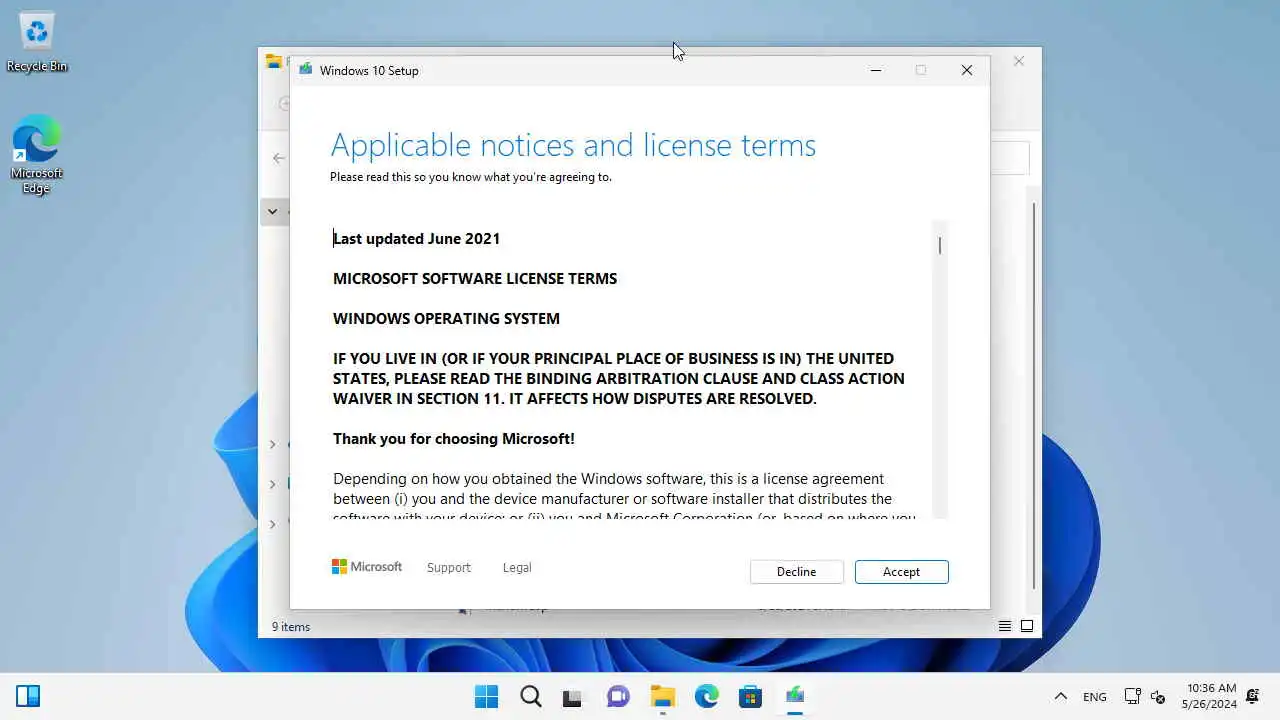This screenshot has height=720, width=1280.
Task: Open Task View from taskbar
Action: (x=573, y=696)
